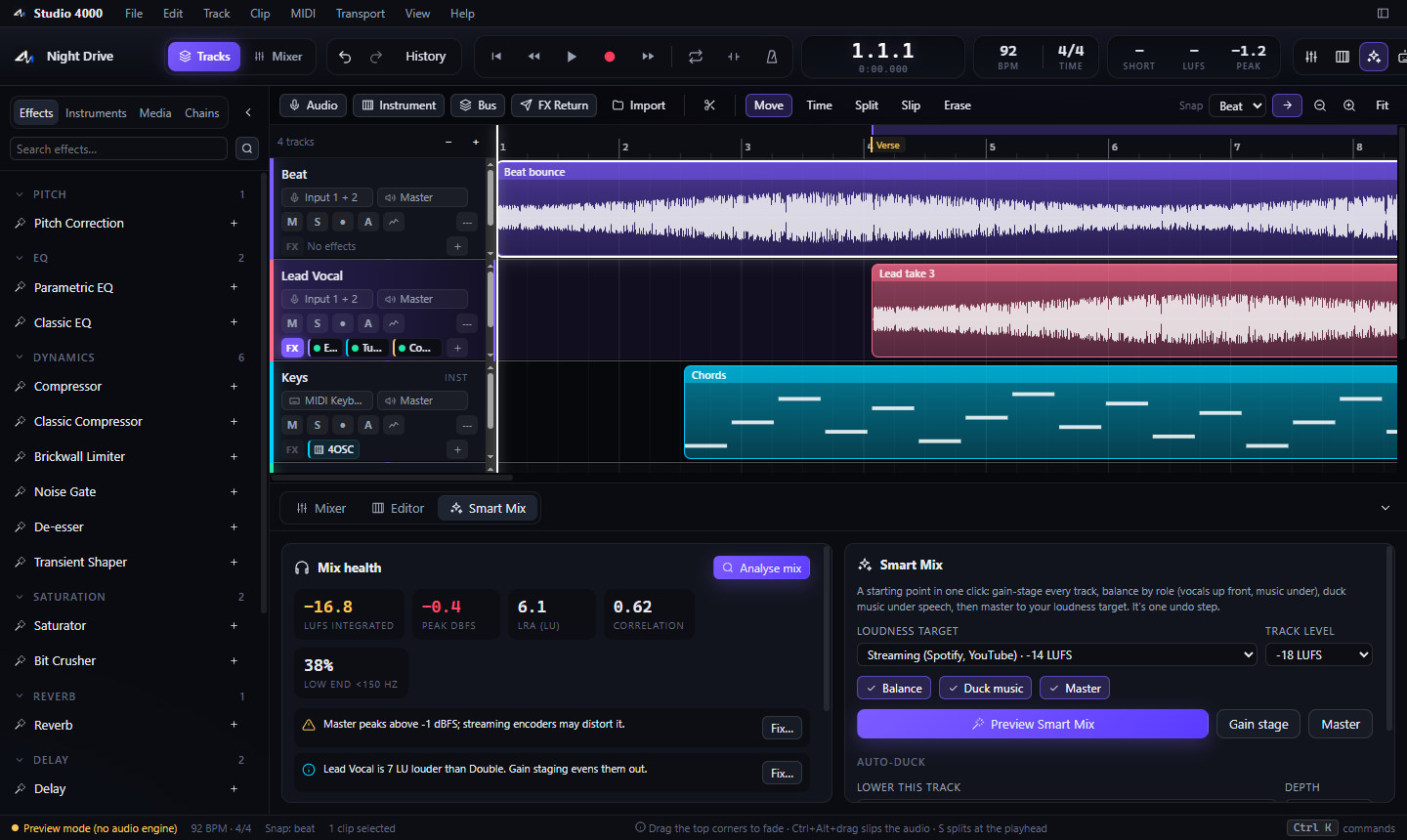Click the redo arrow icon
This screenshot has width=1407, height=840.
tap(376, 57)
